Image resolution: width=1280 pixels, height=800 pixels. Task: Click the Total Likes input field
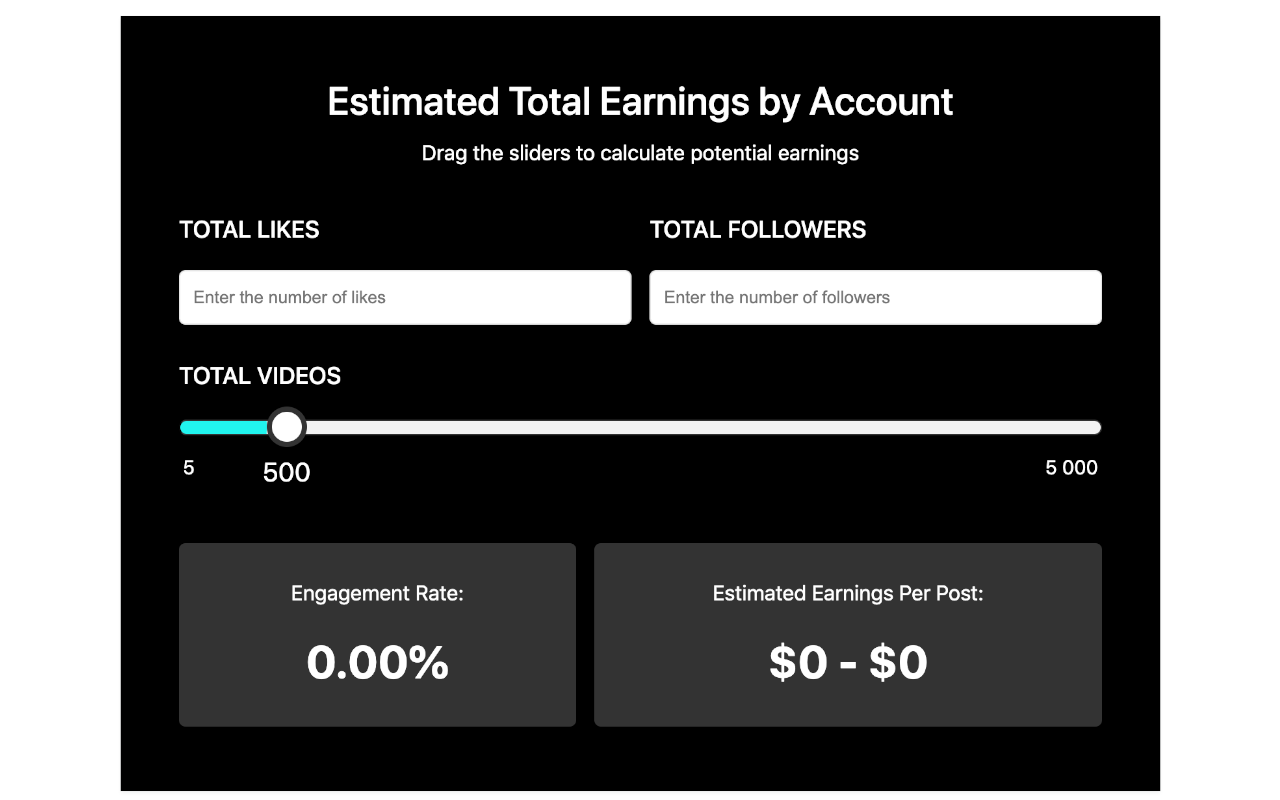click(404, 296)
